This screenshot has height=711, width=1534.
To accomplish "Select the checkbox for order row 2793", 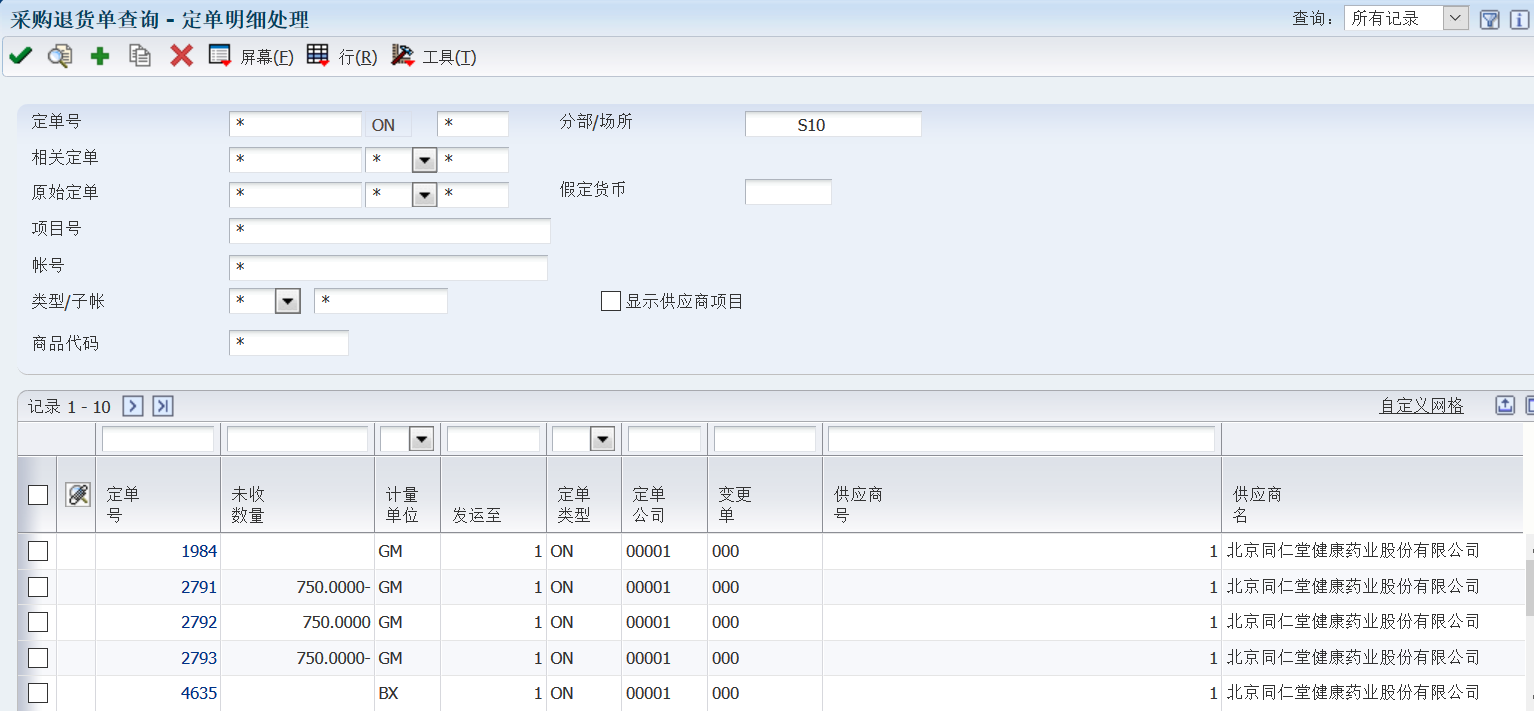I will pyautogui.click(x=38, y=658).
